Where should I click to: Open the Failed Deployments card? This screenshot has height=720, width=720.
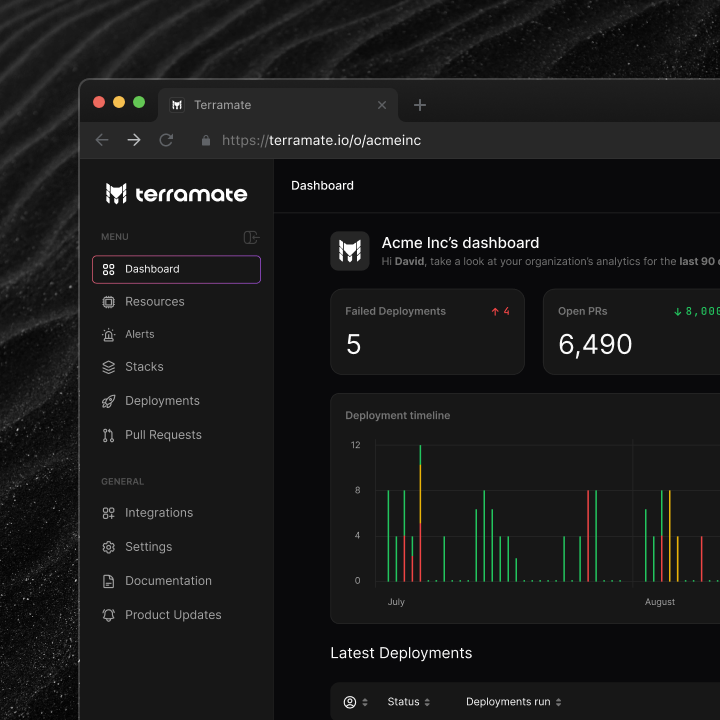(x=427, y=332)
